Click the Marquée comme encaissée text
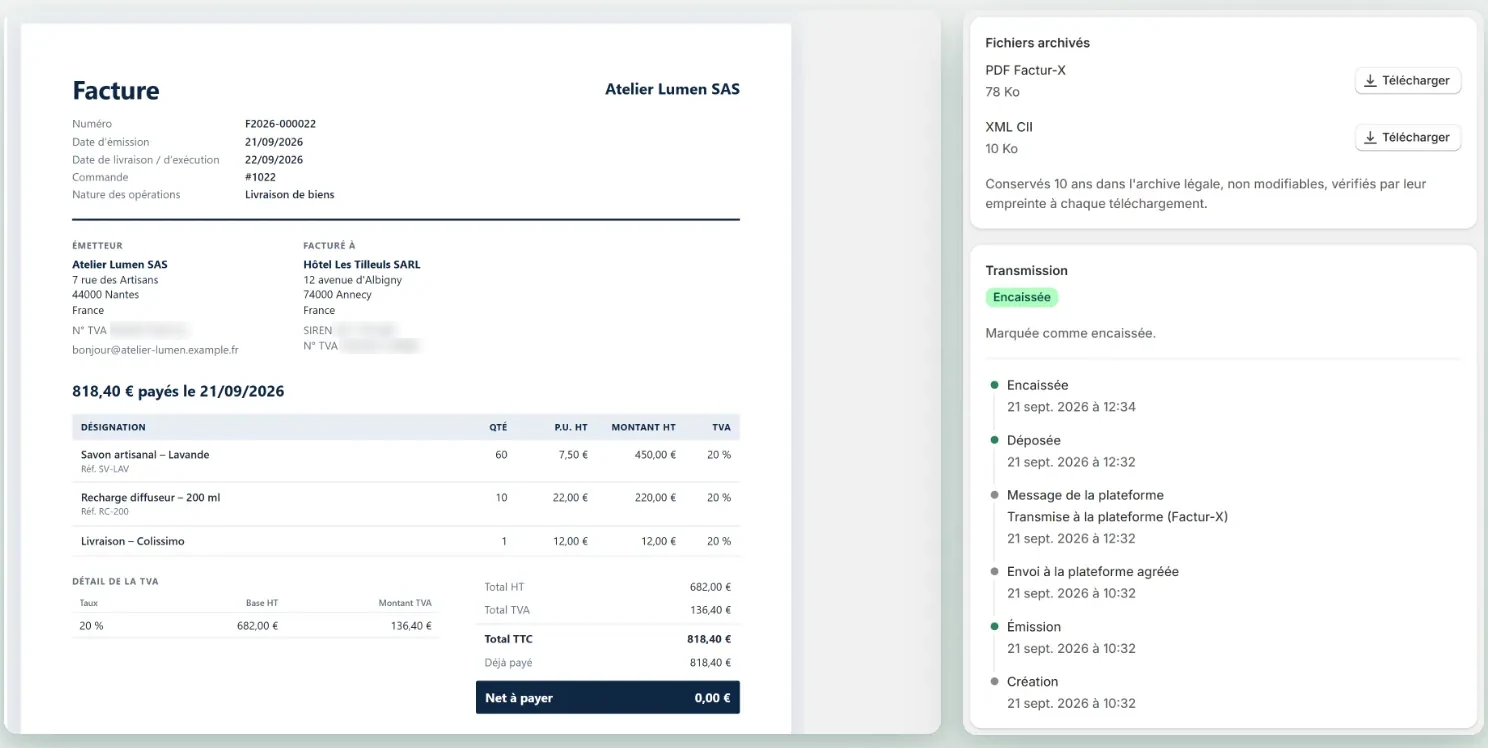 [1070, 333]
